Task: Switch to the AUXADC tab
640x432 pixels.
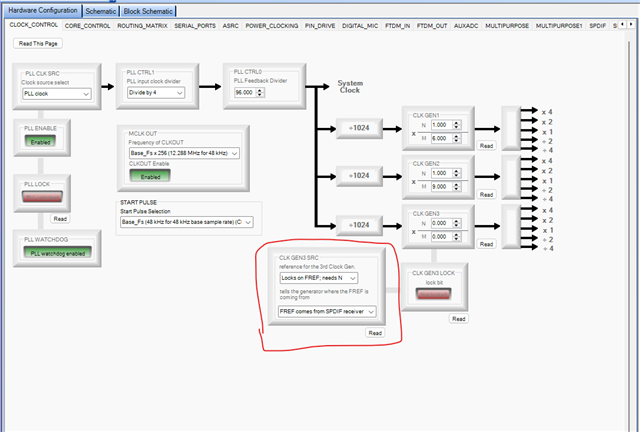Action: click(466, 26)
